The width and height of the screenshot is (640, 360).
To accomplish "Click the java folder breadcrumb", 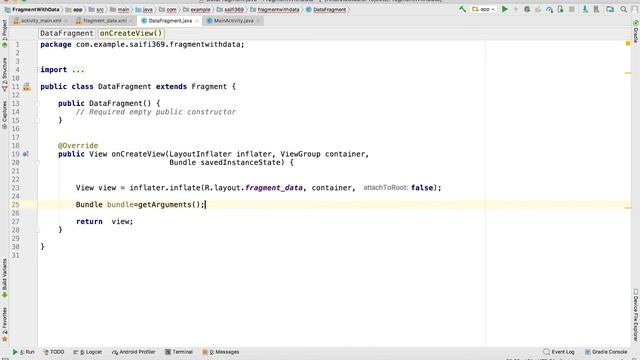I will tap(144, 9).
